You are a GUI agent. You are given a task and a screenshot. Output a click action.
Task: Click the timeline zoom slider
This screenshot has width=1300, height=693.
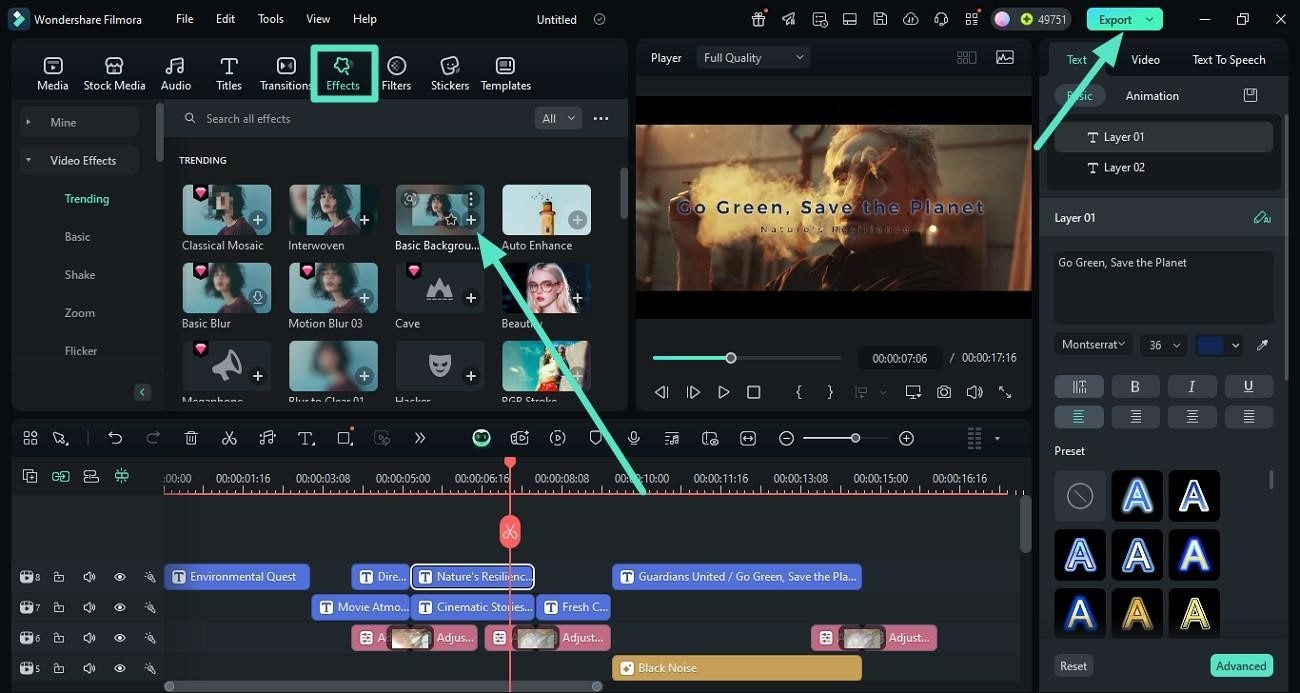point(847,438)
